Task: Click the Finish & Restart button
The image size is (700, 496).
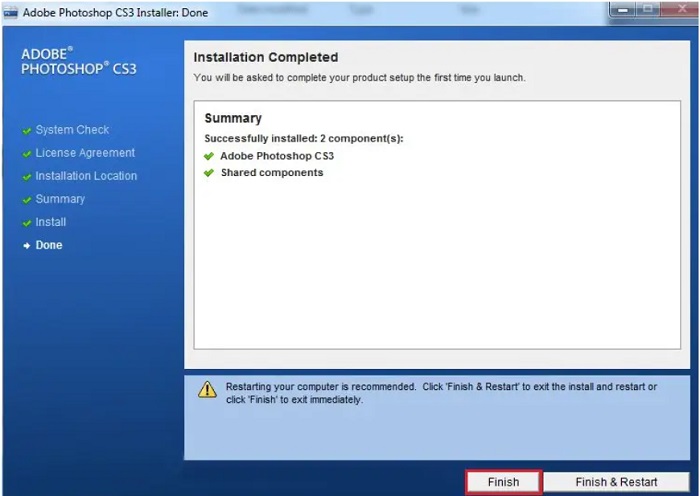Action: pyautogui.click(x=616, y=482)
